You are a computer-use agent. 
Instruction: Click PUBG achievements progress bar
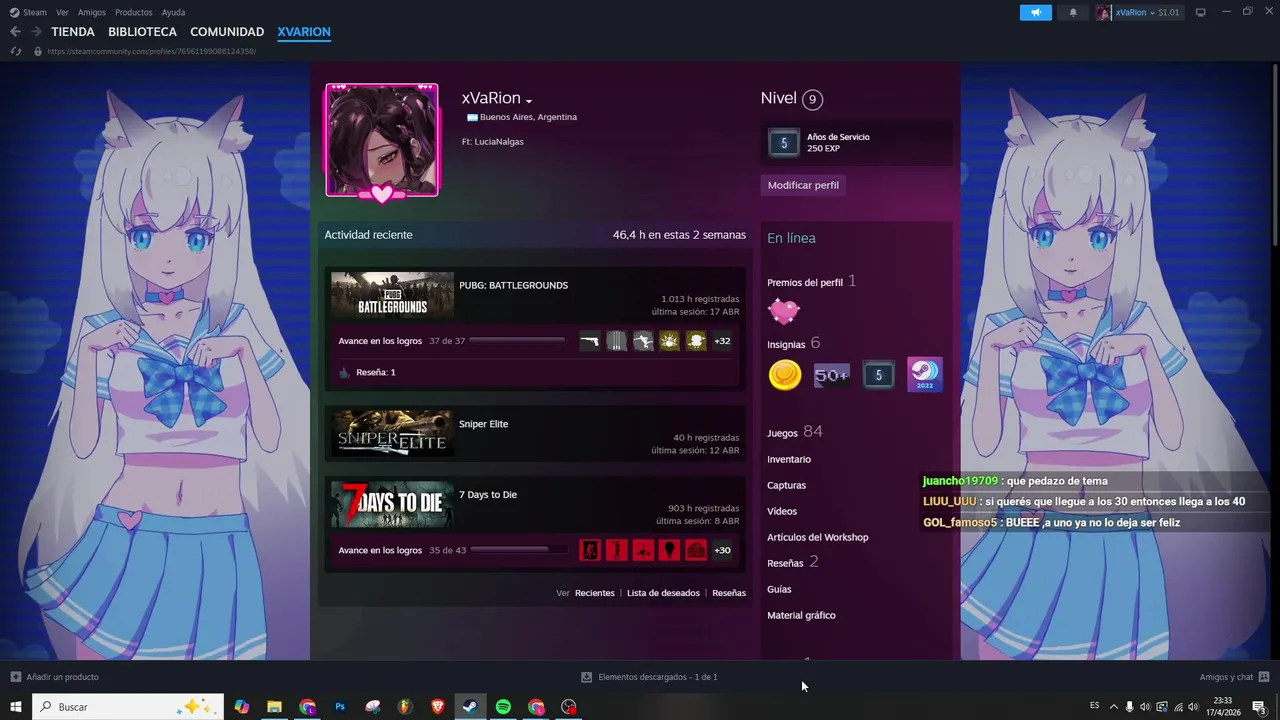pos(517,341)
